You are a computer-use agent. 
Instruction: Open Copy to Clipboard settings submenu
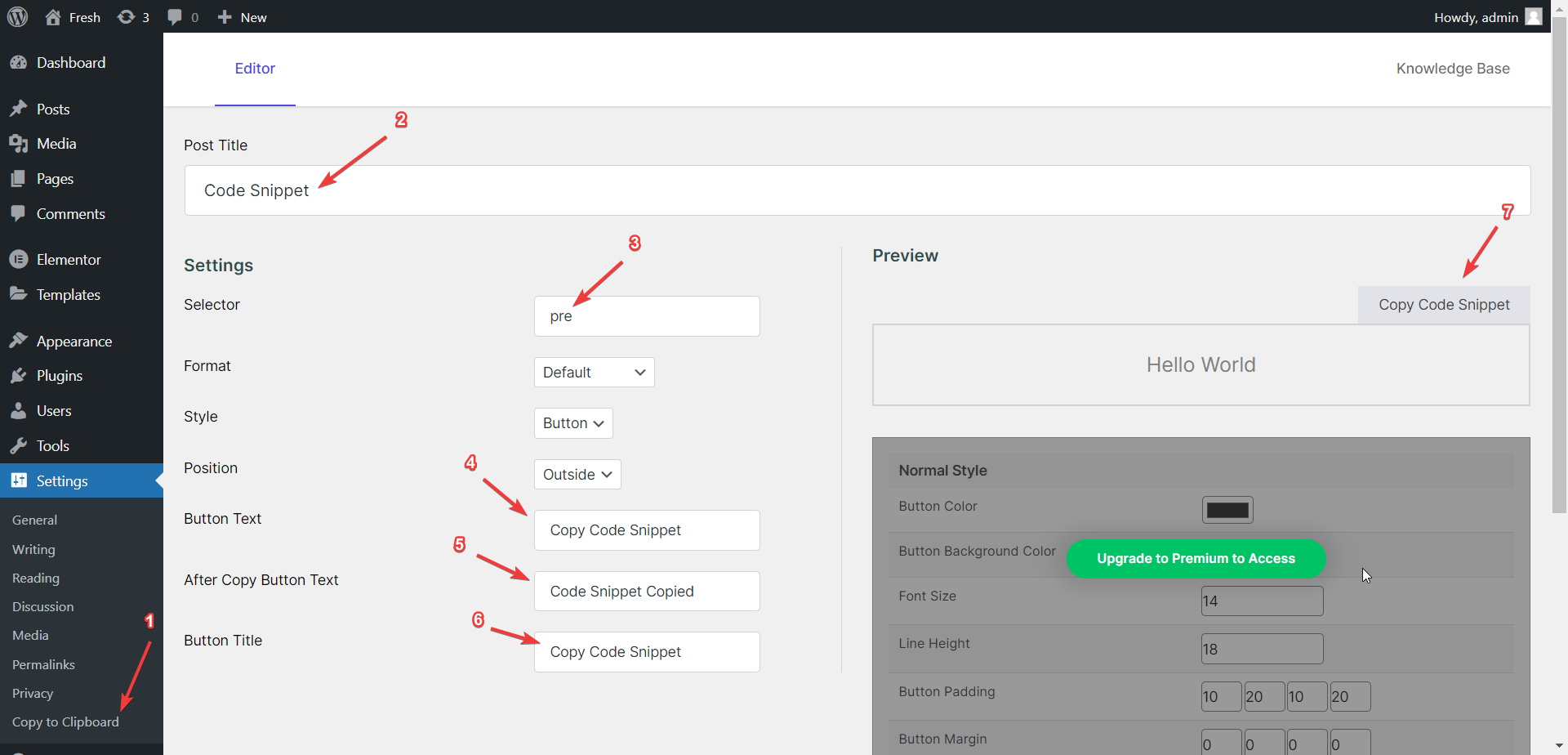pos(65,722)
